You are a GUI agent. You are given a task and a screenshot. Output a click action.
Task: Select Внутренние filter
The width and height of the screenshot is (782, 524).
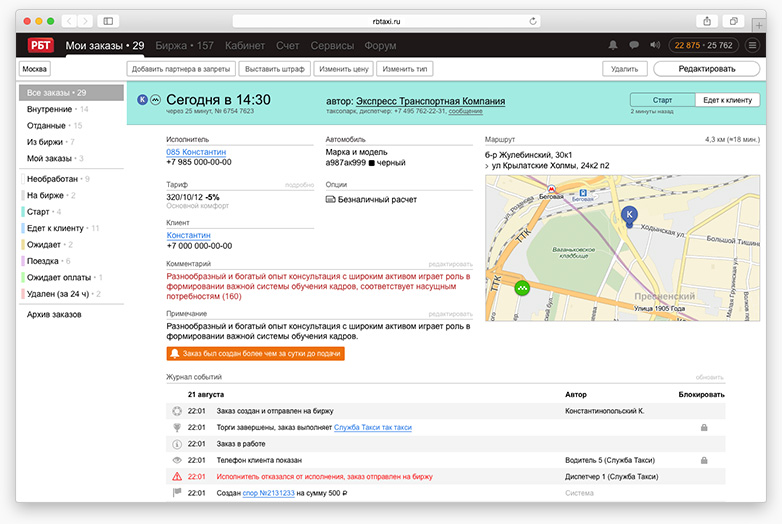pyautogui.click(x=57, y=109)
